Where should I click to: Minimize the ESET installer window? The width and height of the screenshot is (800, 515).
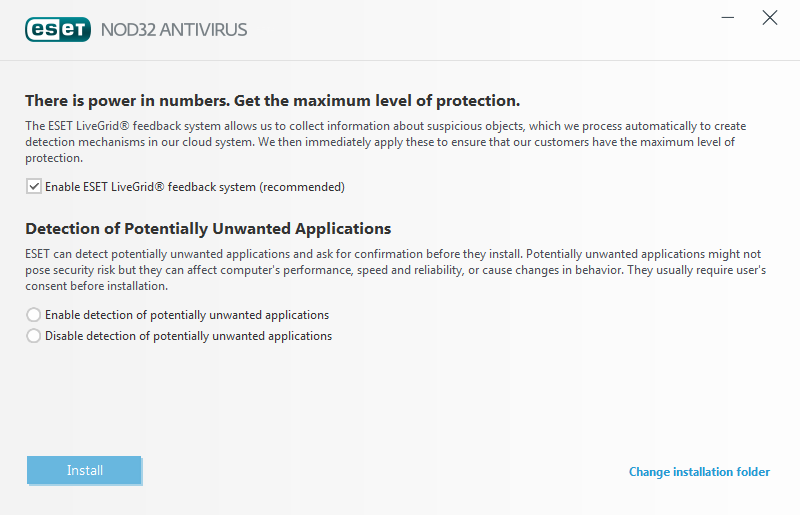pyautogui.click(x=728, y=17)
